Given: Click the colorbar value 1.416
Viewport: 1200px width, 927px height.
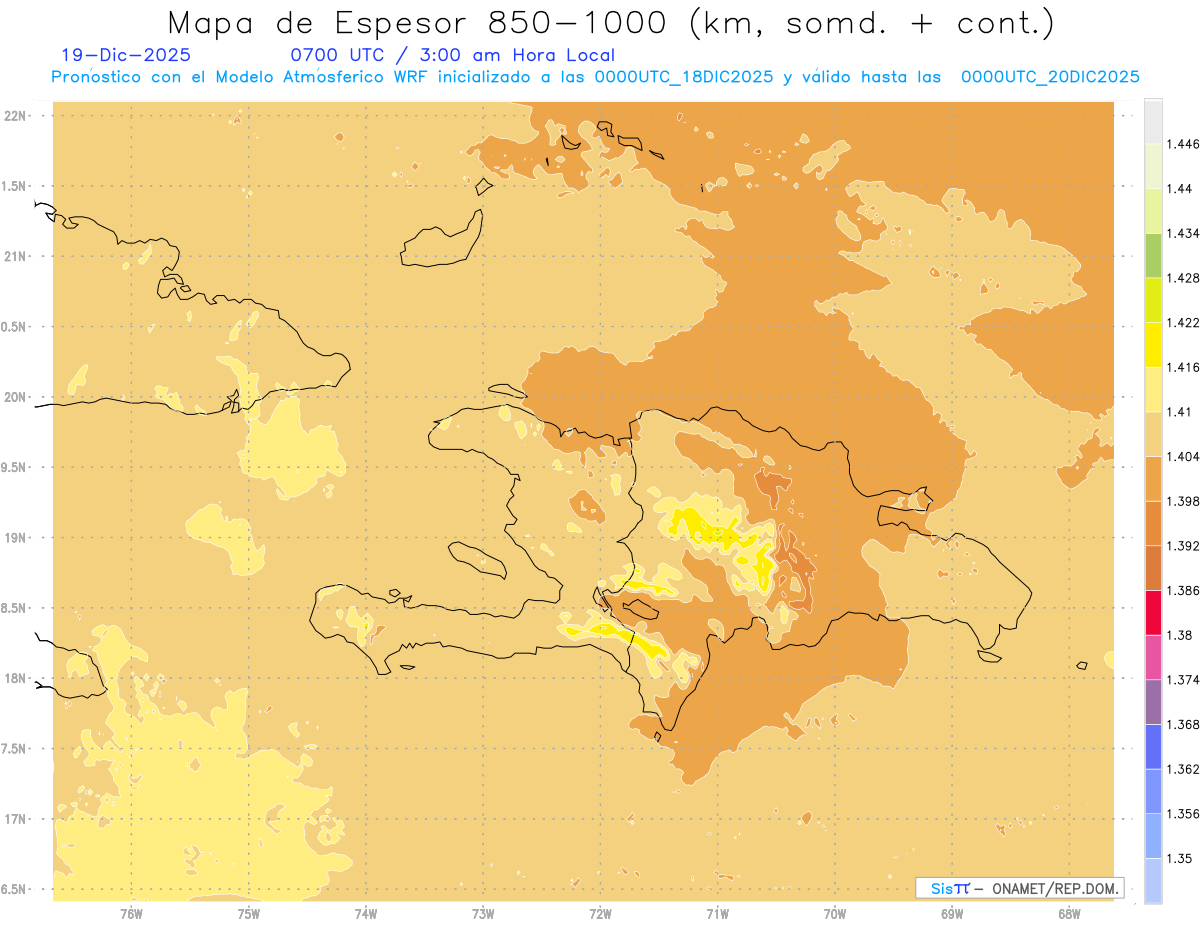Looking at the screenshot, I should (x=1183, y=367).
